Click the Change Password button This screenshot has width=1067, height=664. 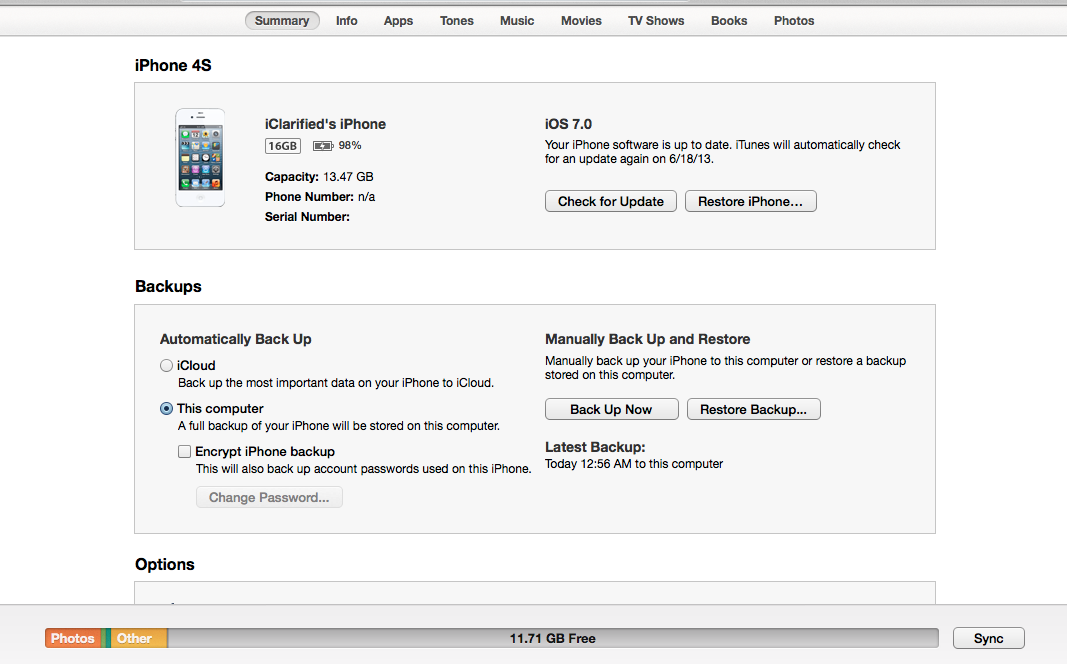tap(269, 497)
